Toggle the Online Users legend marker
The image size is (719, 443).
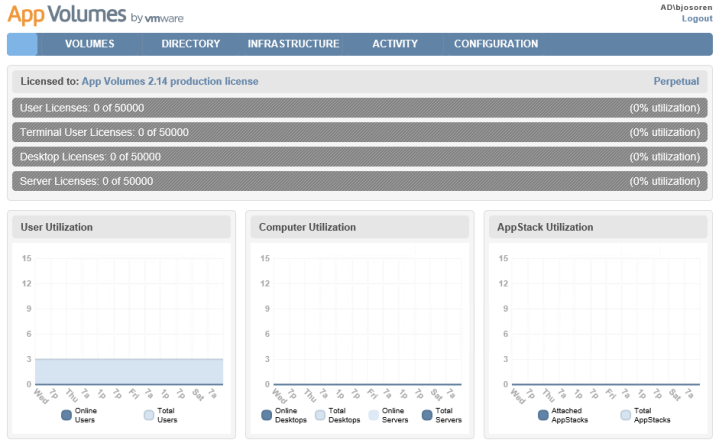coord(67,415)
